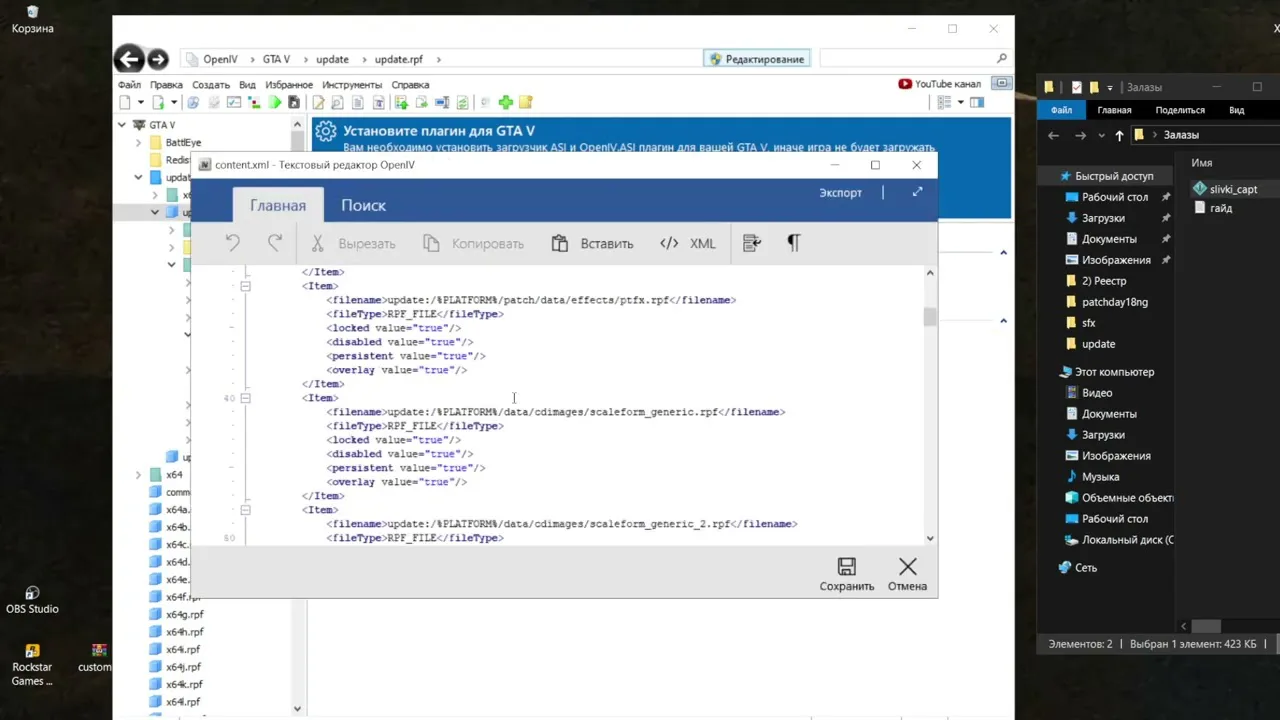Collapse the Item block with scaleform_generic_2.rpf
1280x720 pixels.
(245, 510)
